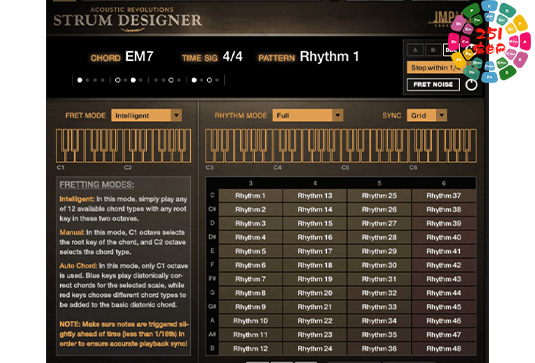Select Rhythm 40 in column 6
This screenshot has width=535, height=363.
(x=444, y=237)
